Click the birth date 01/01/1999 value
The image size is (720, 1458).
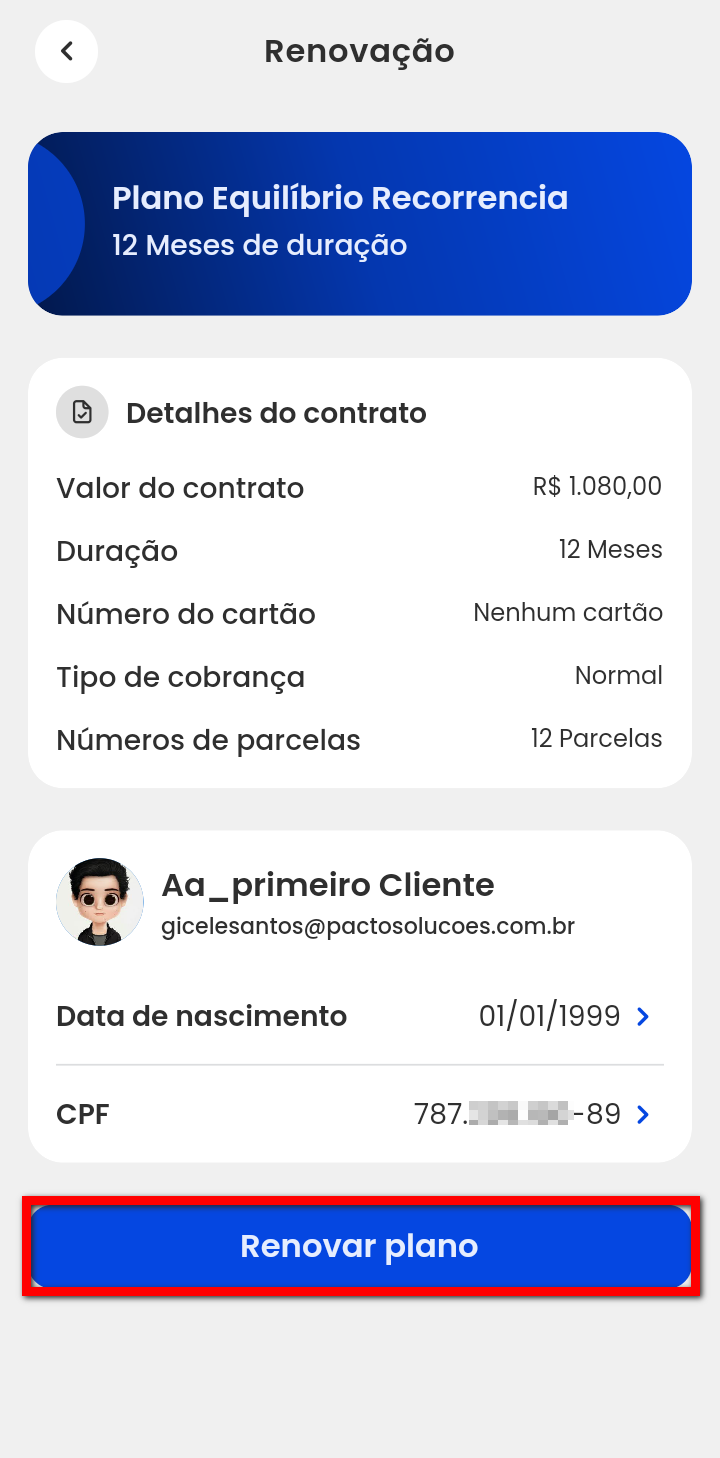549,1017
